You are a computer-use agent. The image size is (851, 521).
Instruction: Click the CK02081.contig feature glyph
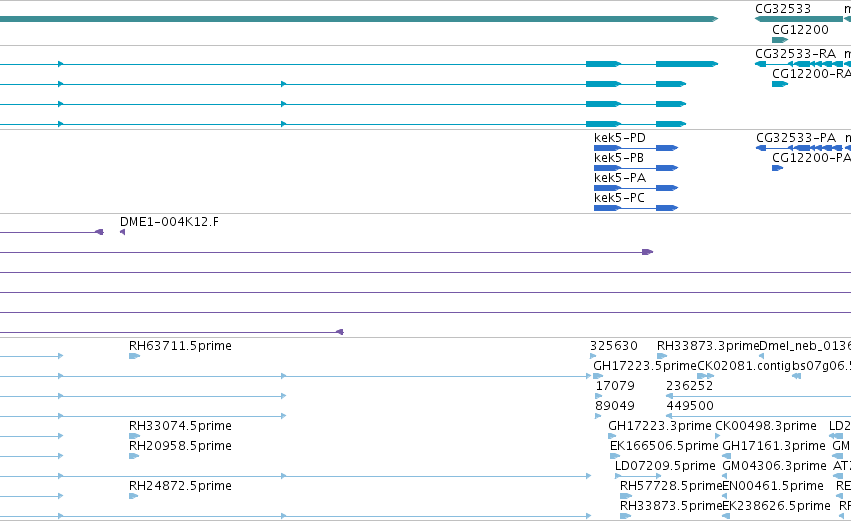click(x=706, y=376)
